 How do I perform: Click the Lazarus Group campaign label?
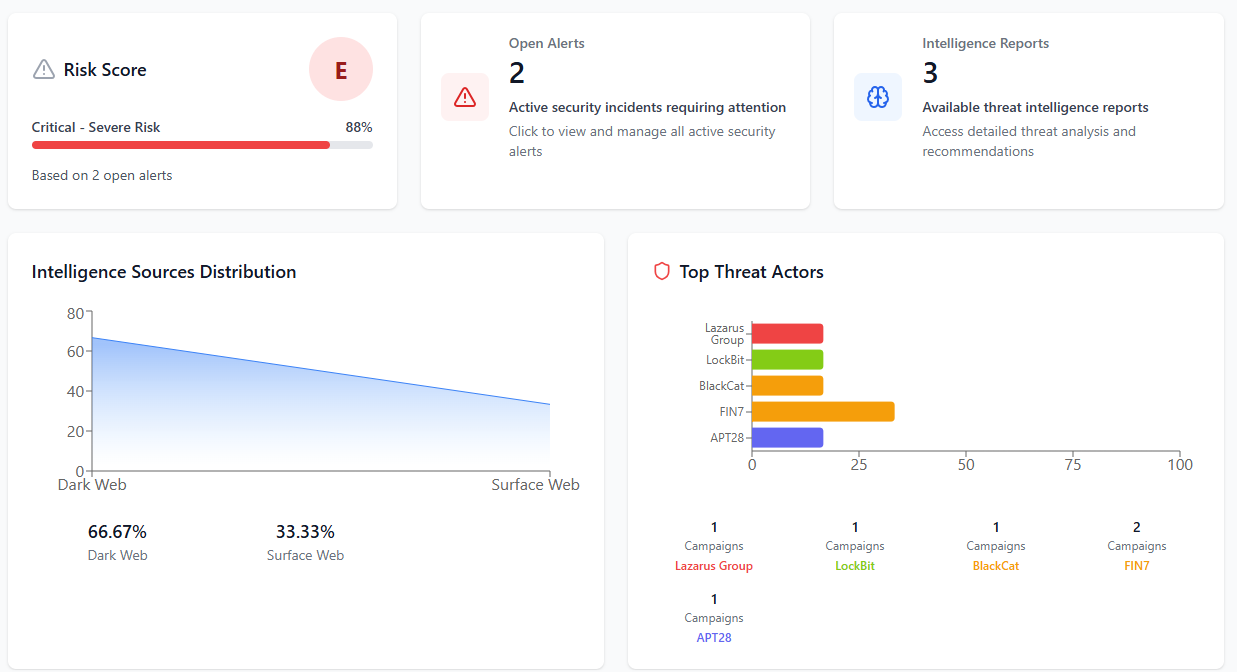tap(713, 566)
